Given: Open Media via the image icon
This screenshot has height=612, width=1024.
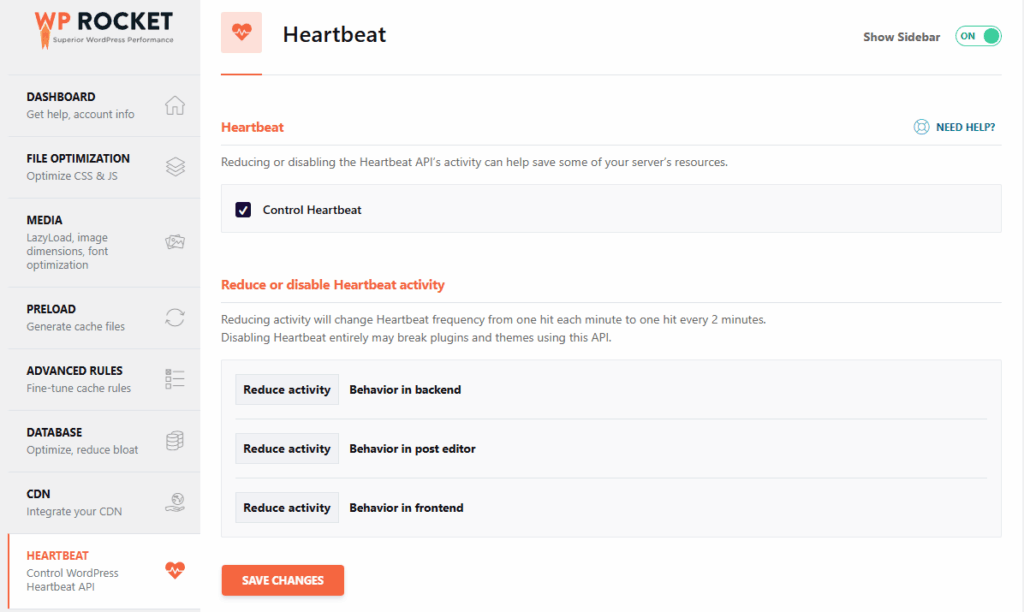Looking at the screenshot, I should [173, 241].
